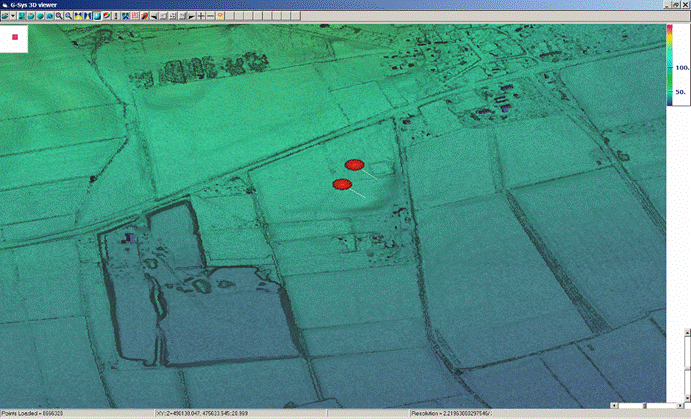This screenshot has width=691, height=419.
Task: Click the yellow icon at toolbar end
Action: tap(220, 16)
